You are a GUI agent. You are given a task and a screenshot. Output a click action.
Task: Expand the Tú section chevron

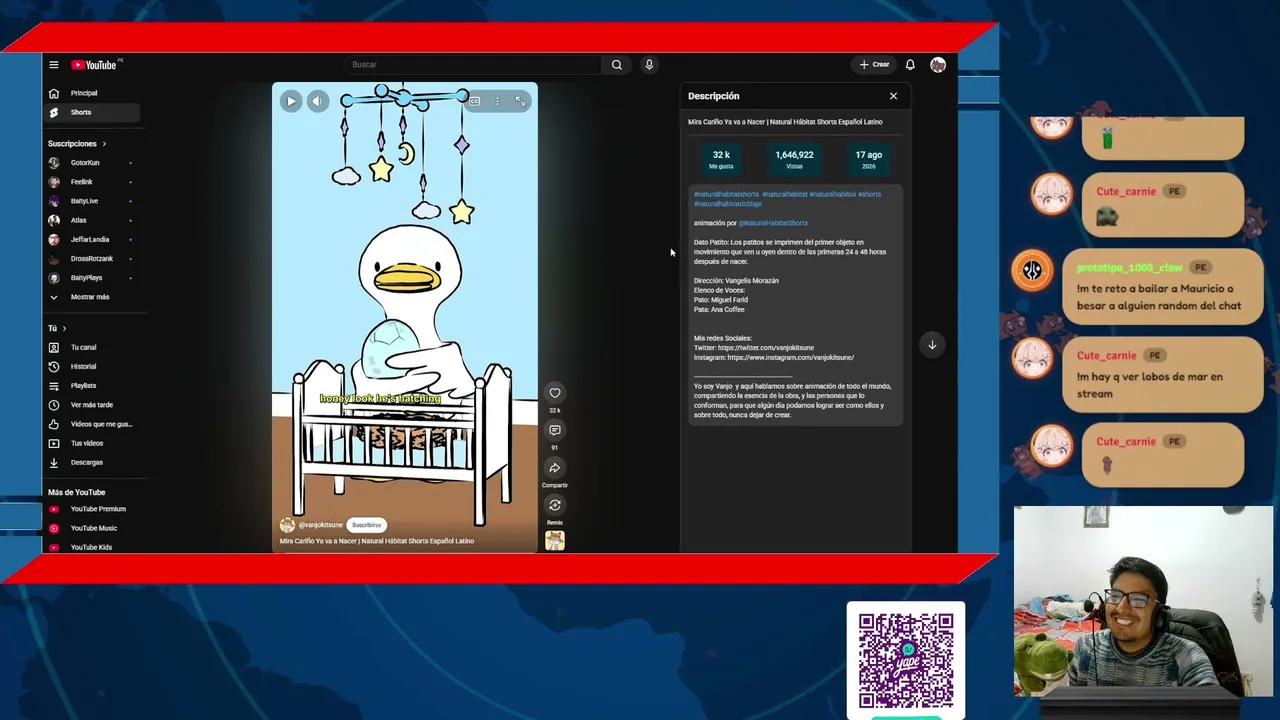click(65, 328)
